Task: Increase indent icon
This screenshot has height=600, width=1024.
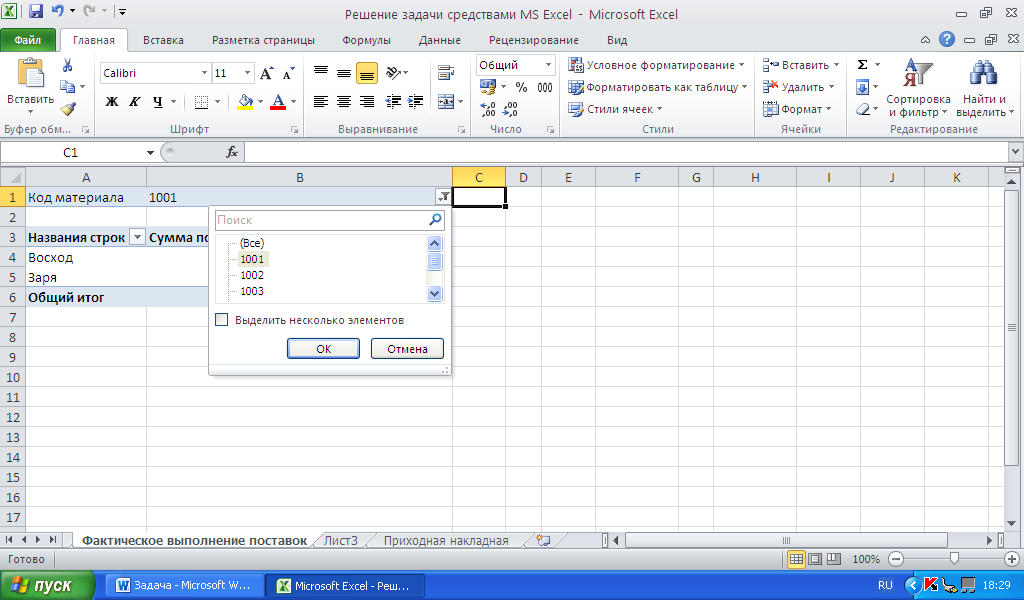Action: (x=415, y=102)
